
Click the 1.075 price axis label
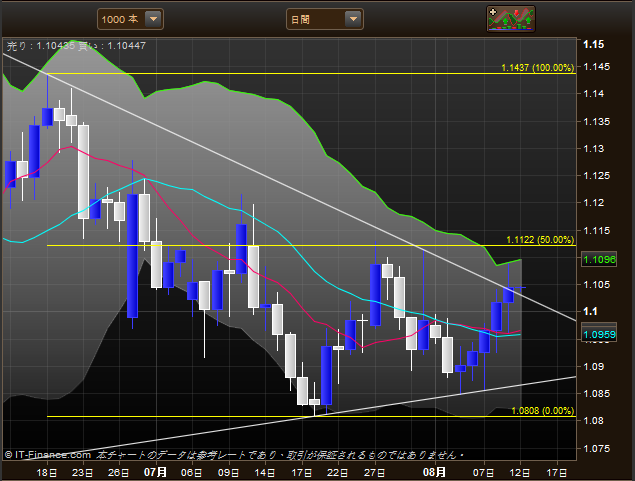click(596, 448)
